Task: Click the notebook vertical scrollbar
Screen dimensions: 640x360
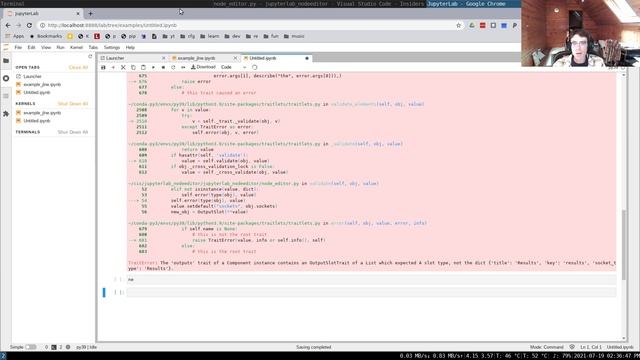Action: (x=624, y=245)
